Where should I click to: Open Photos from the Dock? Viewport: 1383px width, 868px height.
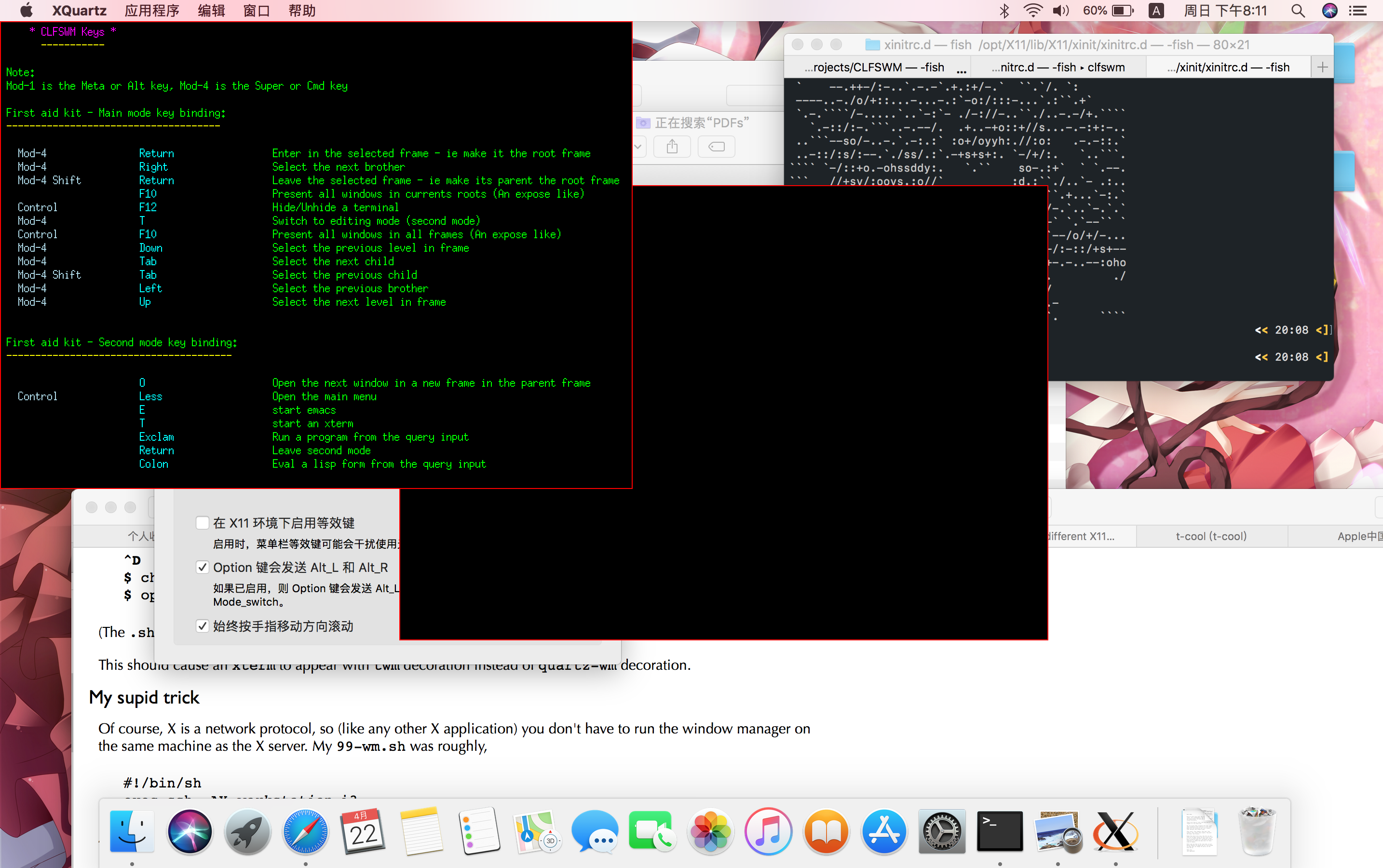pos(711,831)
